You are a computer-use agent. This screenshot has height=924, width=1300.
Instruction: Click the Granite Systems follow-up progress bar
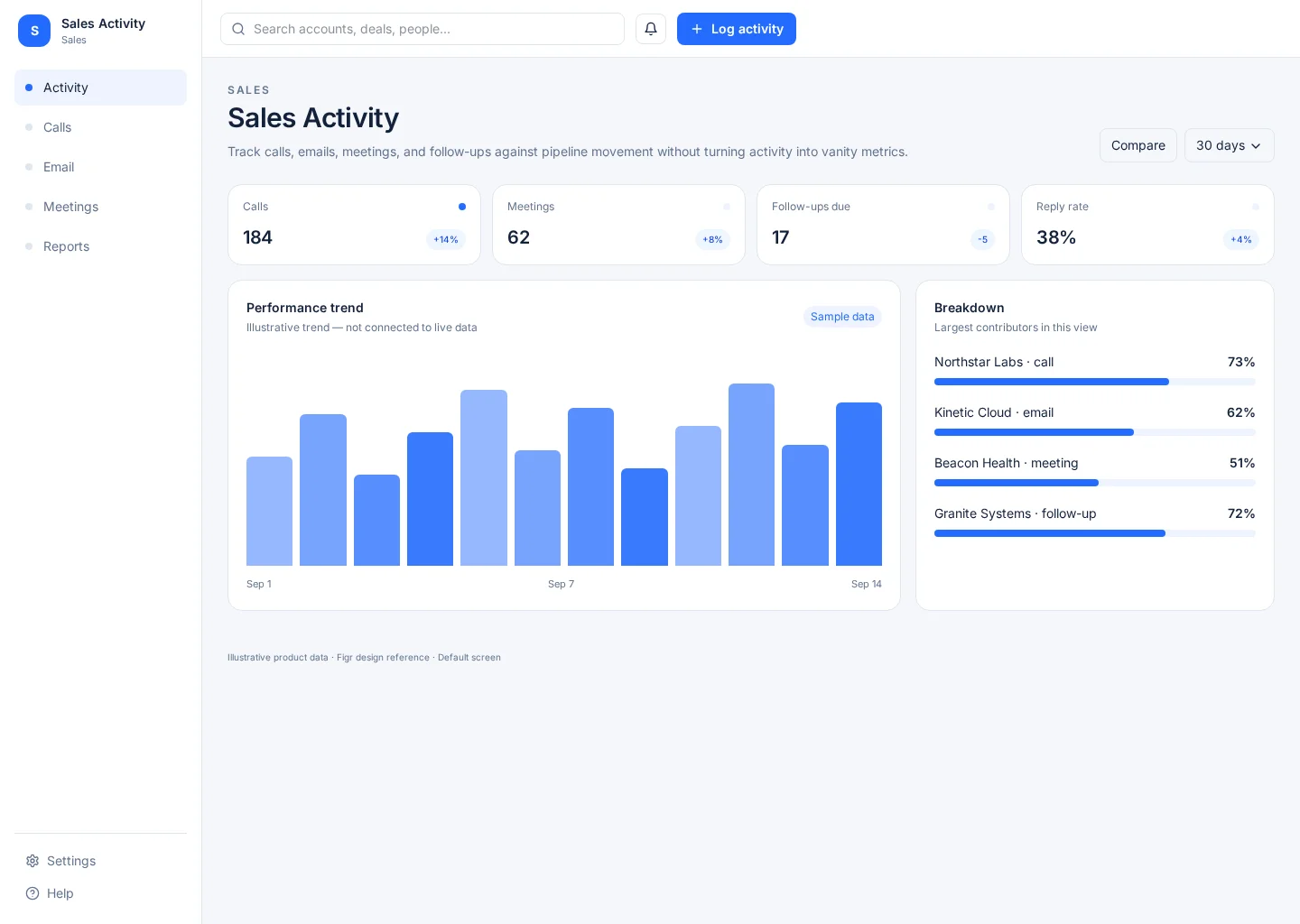[1095, 533]
